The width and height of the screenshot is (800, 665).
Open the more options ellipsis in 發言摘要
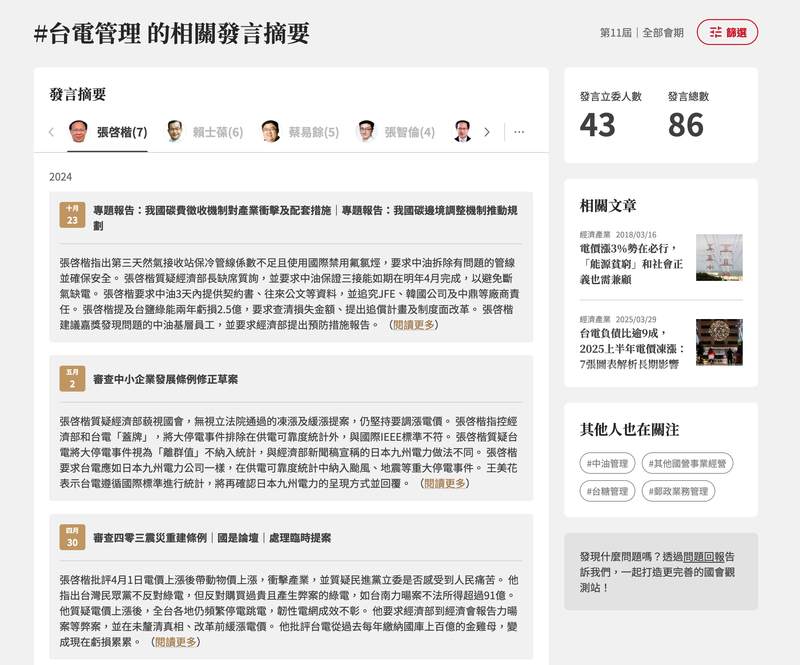519,132
